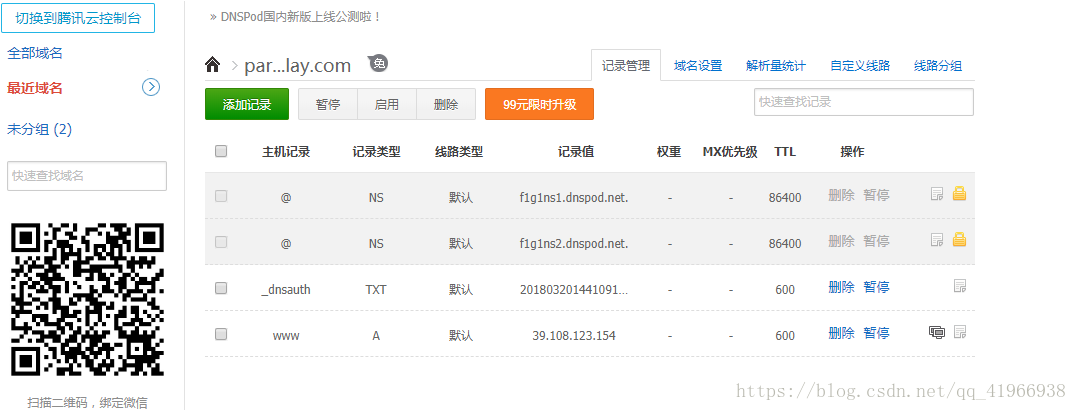This screenshot has height=410, width=1077.
Task: Check the f1g1ns2.dnspod.net. record checkbox
Action: click(220, 242)
